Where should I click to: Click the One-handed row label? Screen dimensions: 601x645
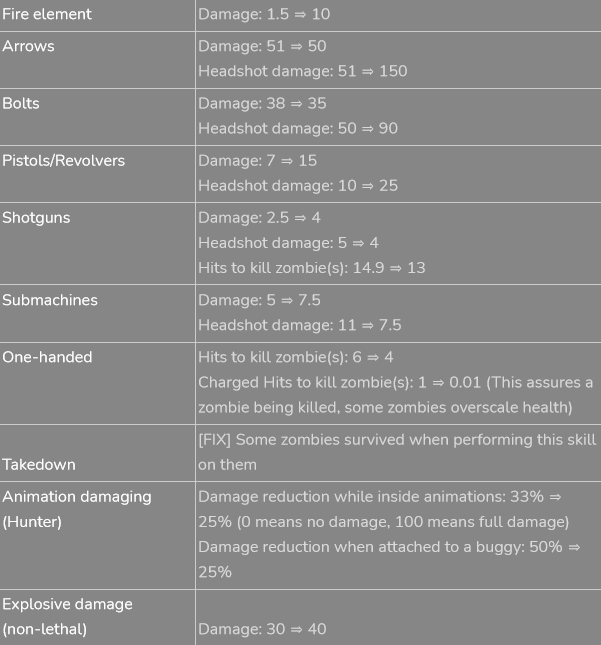point(47,357)
